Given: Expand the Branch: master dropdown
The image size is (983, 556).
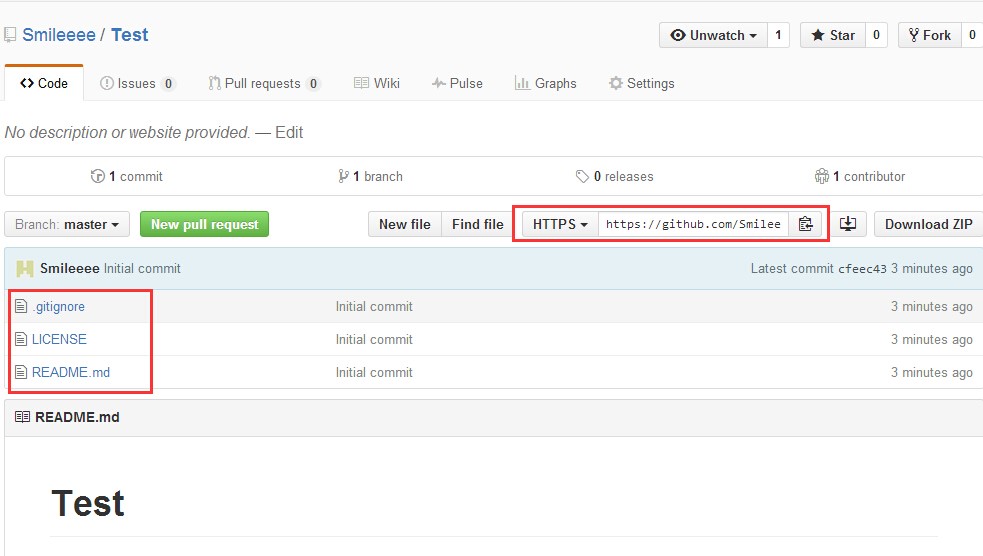Looking at the screenshot, I should 67,224.
